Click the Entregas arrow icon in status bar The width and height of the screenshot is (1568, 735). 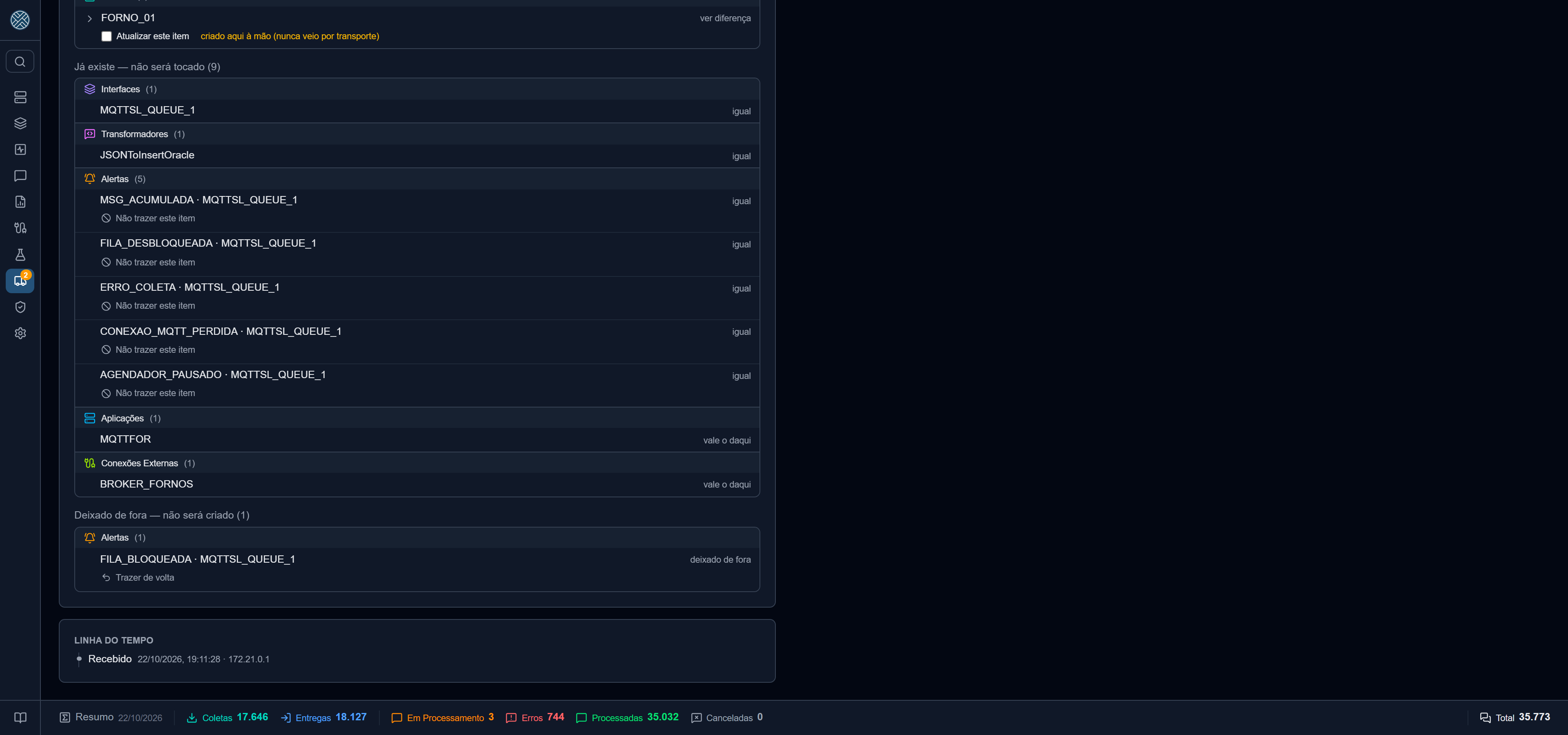point(285,718)
